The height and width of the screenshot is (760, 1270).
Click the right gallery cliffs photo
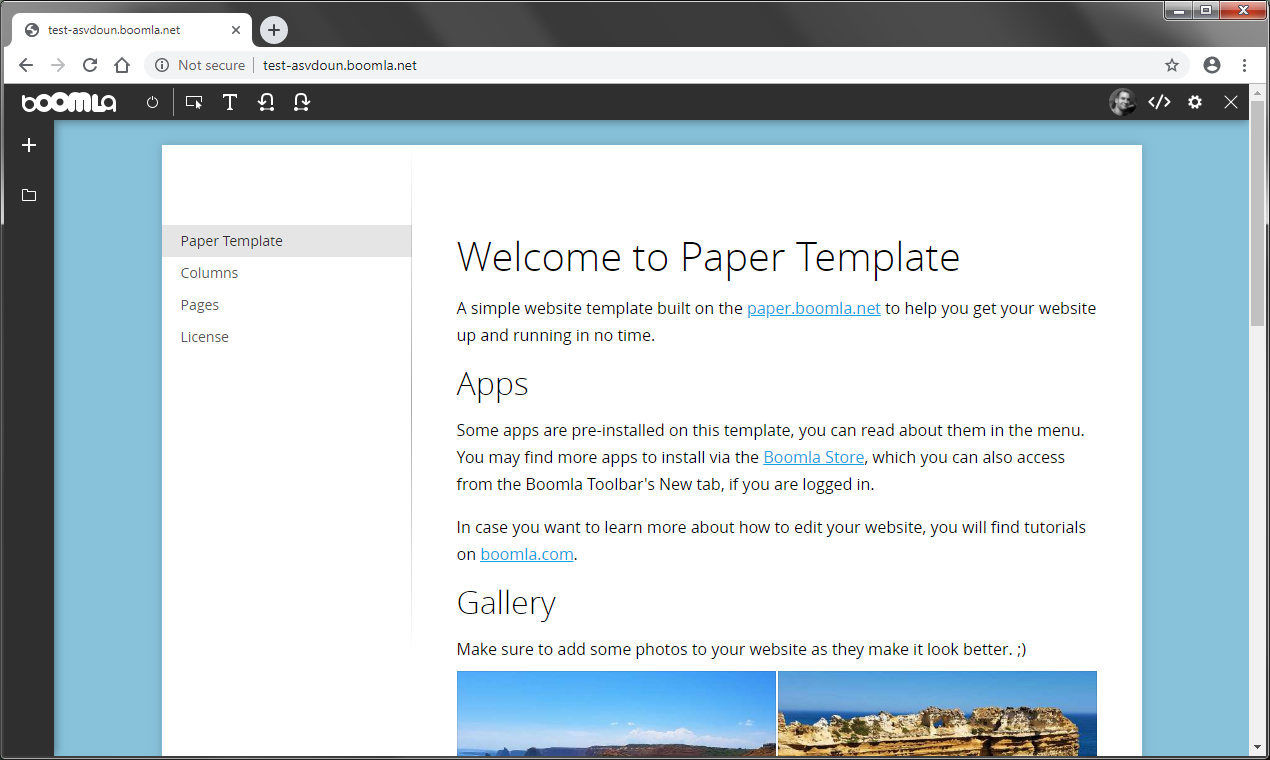point(937,713)
